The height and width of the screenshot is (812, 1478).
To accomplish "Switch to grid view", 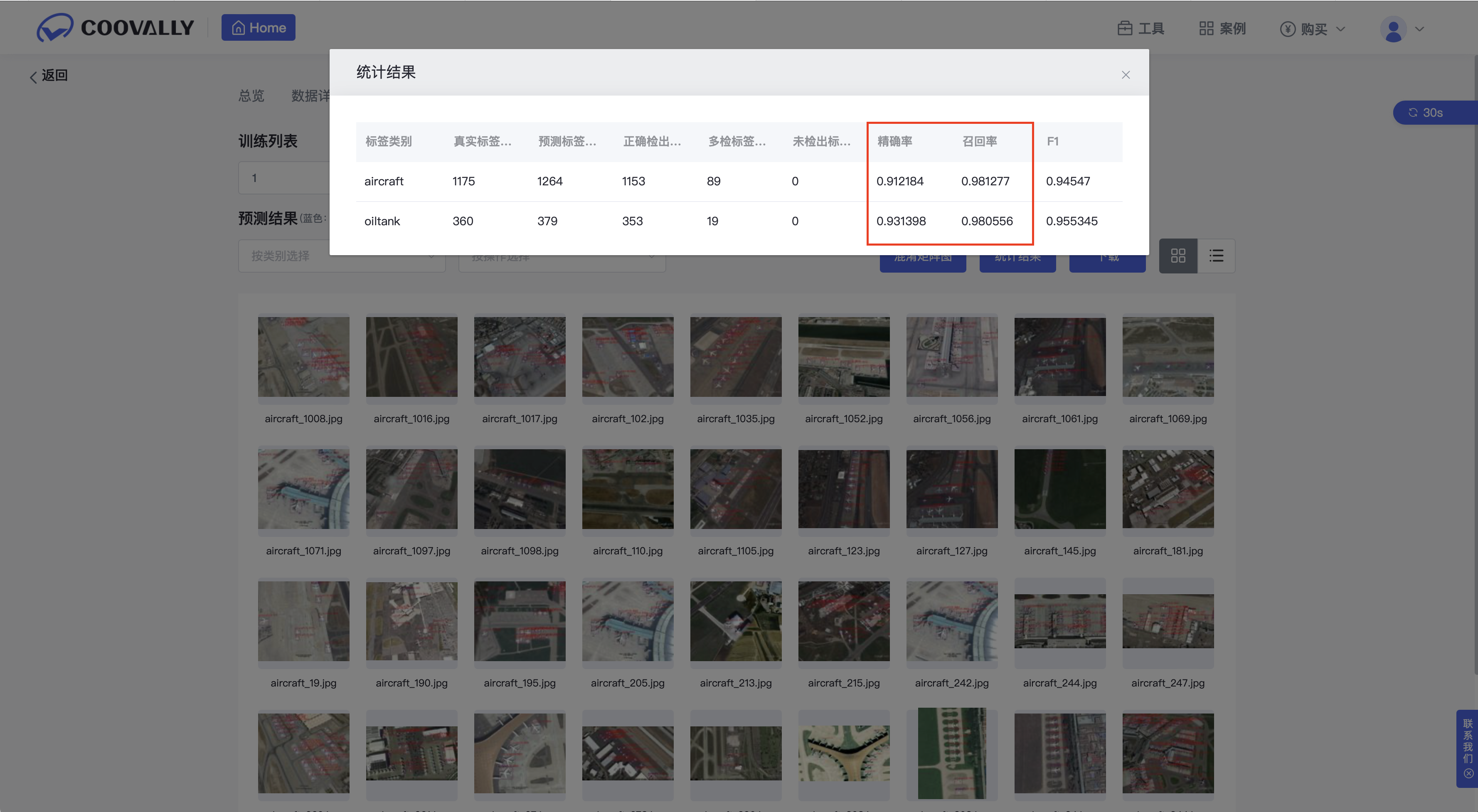I will click(1177, 256).
